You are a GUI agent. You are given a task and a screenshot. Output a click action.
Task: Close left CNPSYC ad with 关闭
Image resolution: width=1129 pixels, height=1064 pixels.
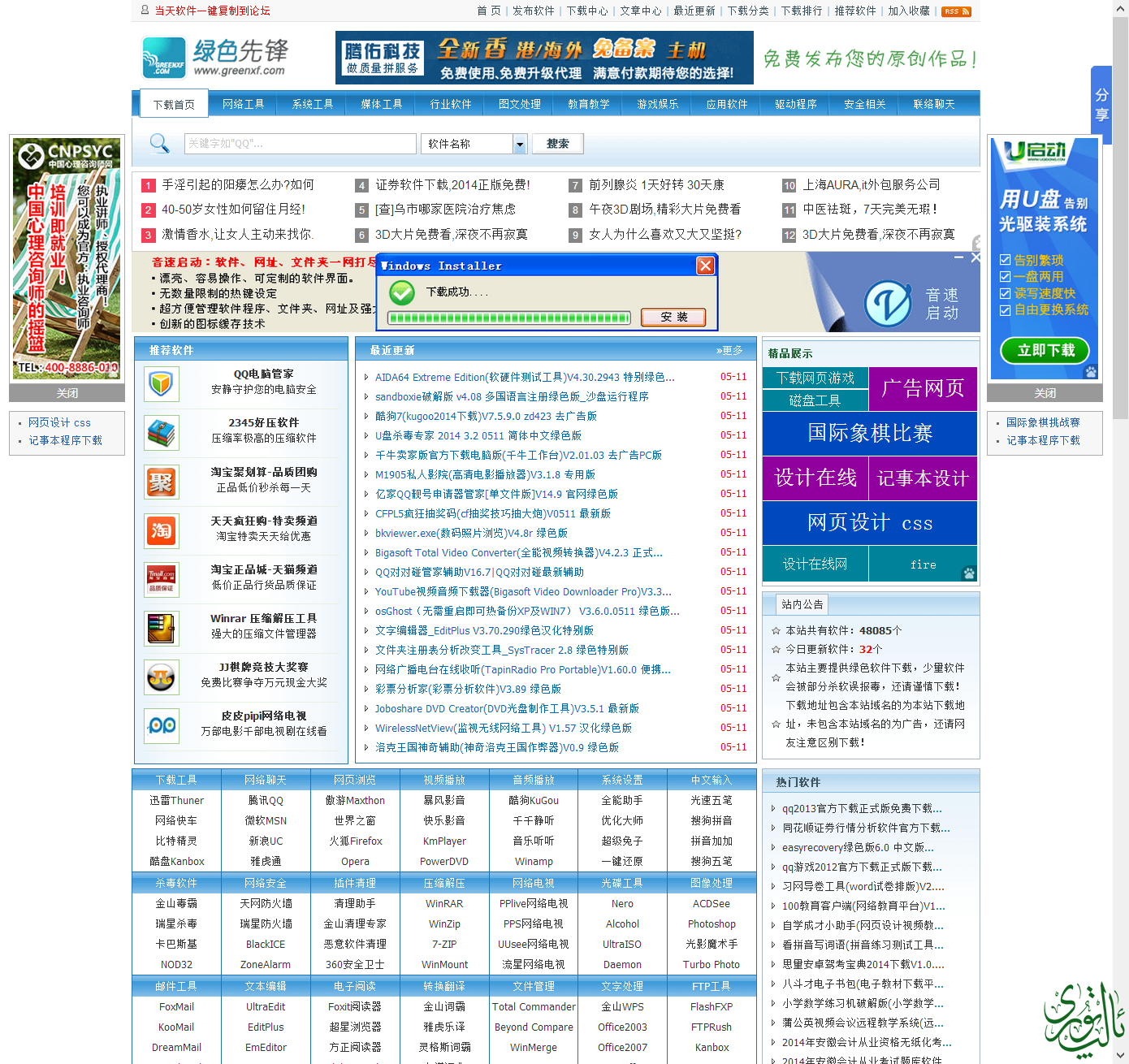(x=67, y=393)
